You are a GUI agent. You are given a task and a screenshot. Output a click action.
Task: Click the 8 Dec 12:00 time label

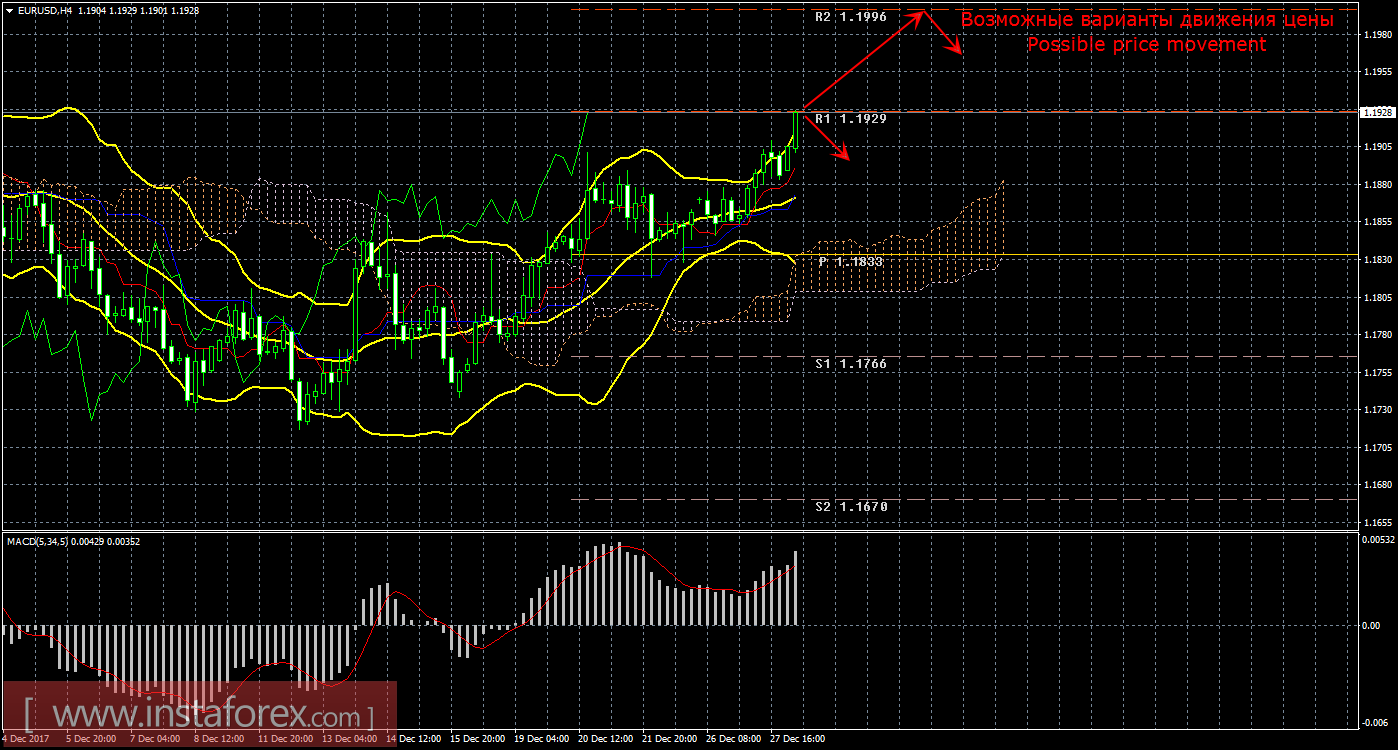pyautogui.click(x=217, y=739)
